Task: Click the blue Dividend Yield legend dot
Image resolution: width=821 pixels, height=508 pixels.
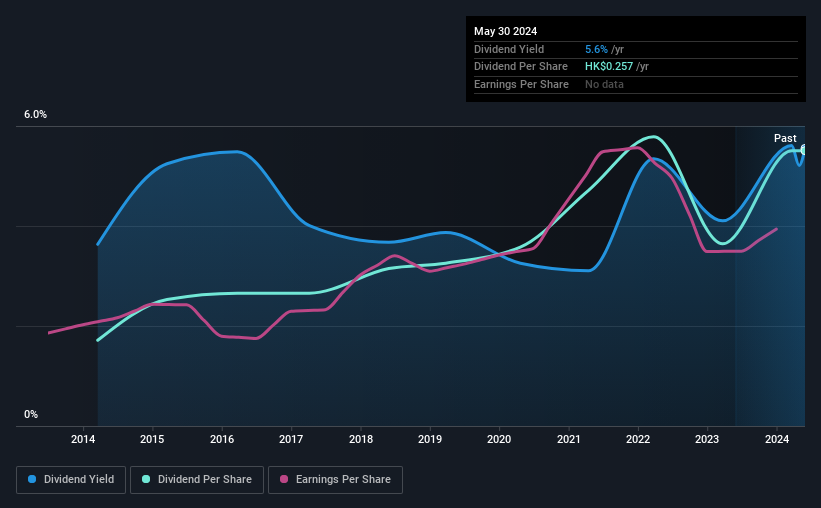Action: coord(32,479)
